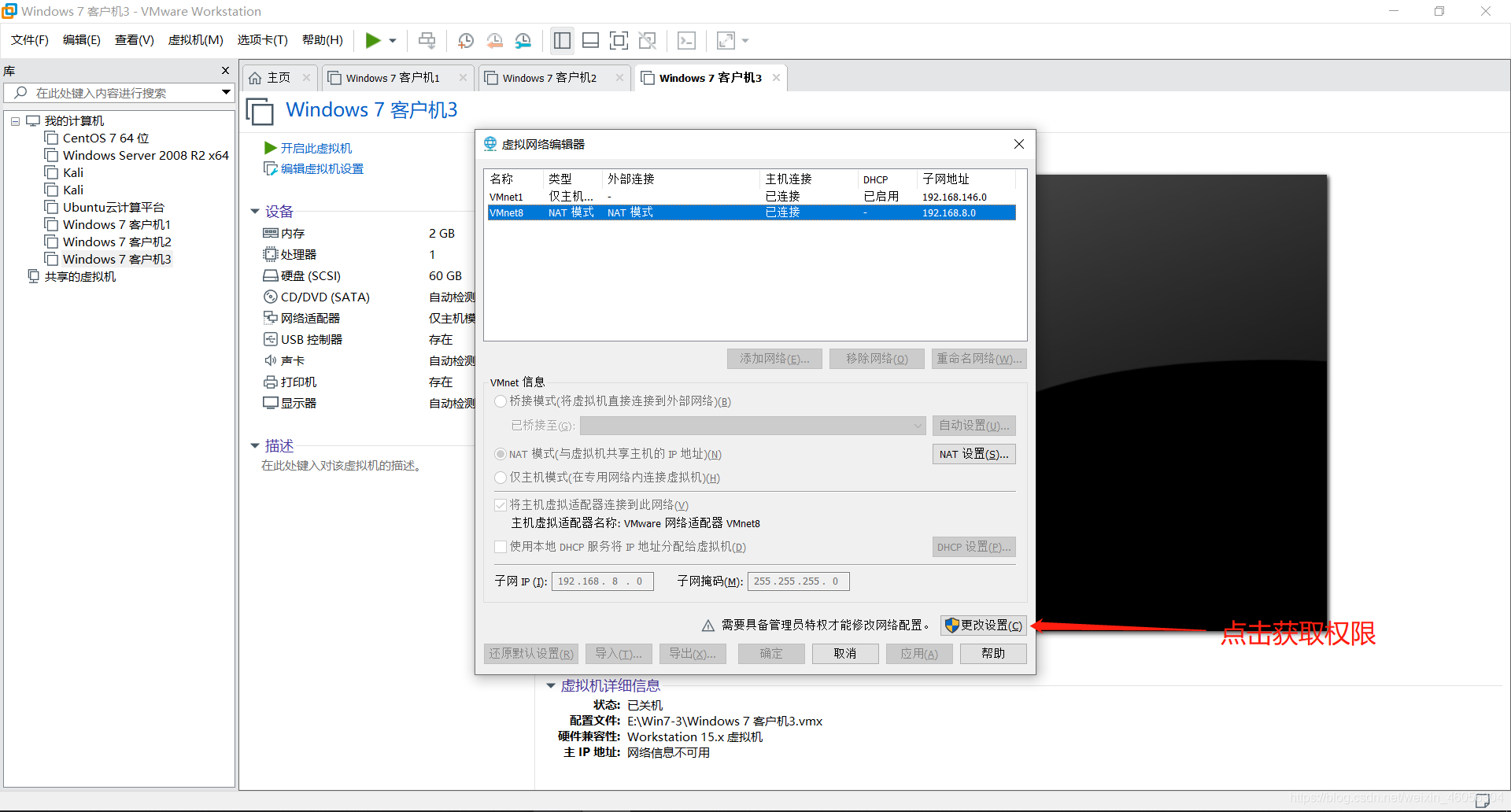Click the 开启此虚拟机 link
Screen dimensions: 1511x812
click(x=316, y=148)
